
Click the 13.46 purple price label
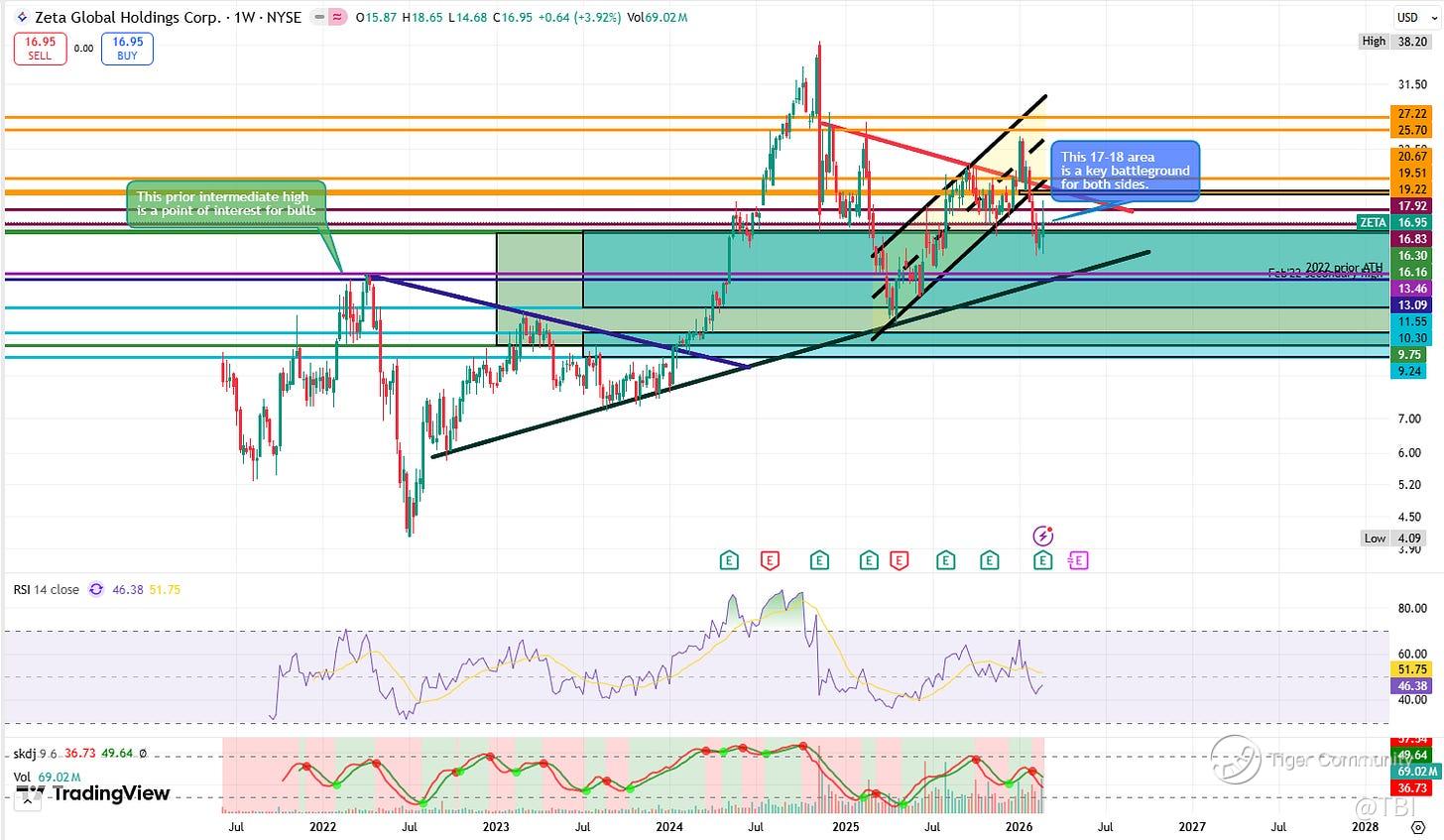click(1410, 289)
